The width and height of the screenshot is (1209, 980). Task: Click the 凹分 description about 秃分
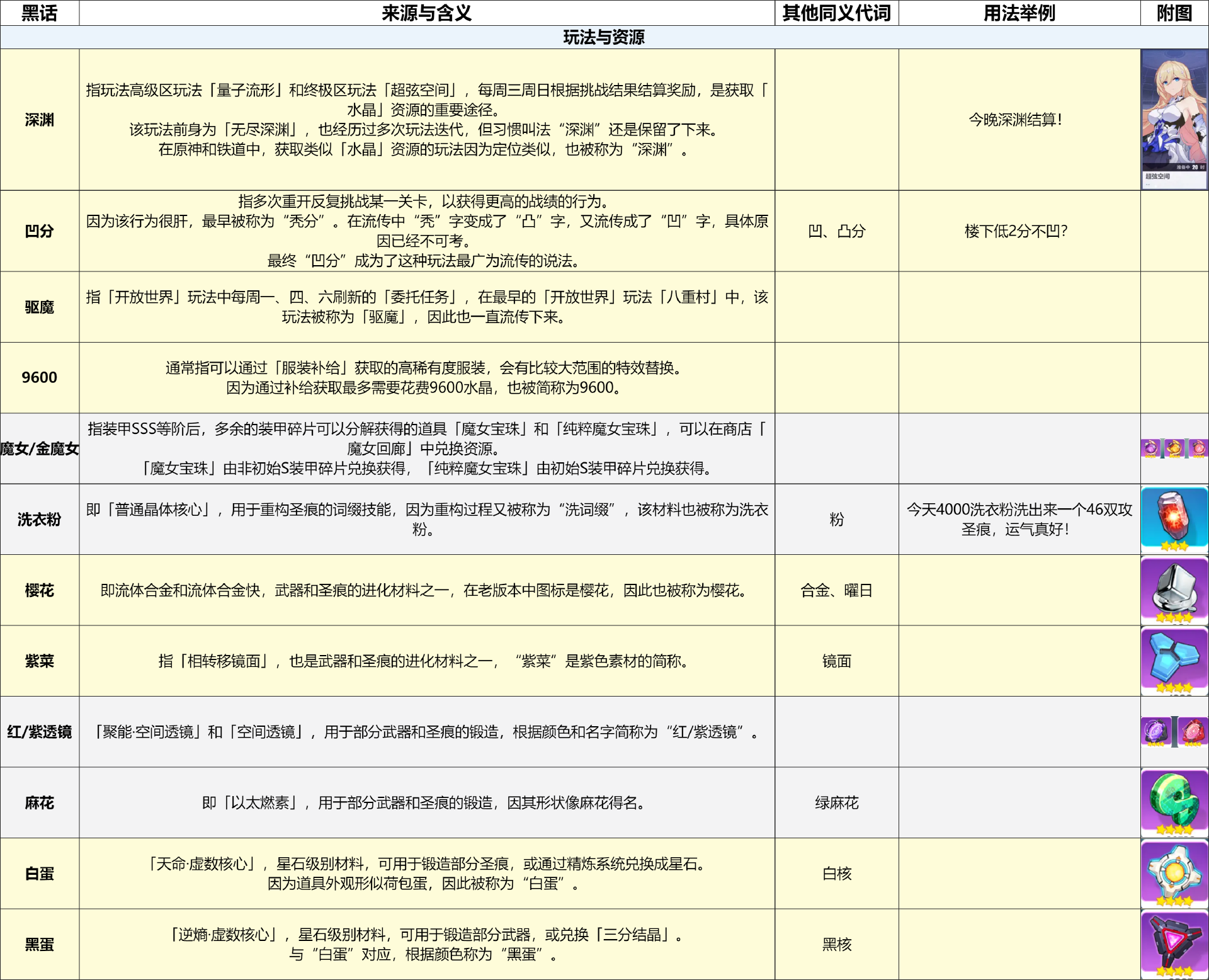point(427,231)
